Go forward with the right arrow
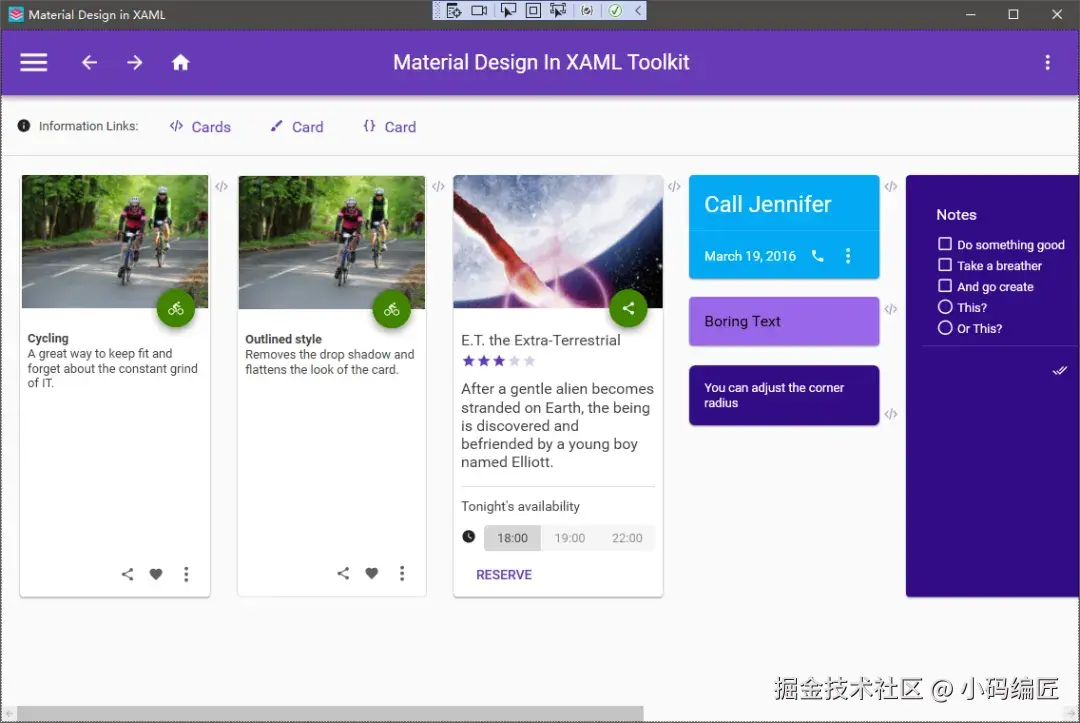The width and height of the screenshot is (1080, 723). click(134, 63)
